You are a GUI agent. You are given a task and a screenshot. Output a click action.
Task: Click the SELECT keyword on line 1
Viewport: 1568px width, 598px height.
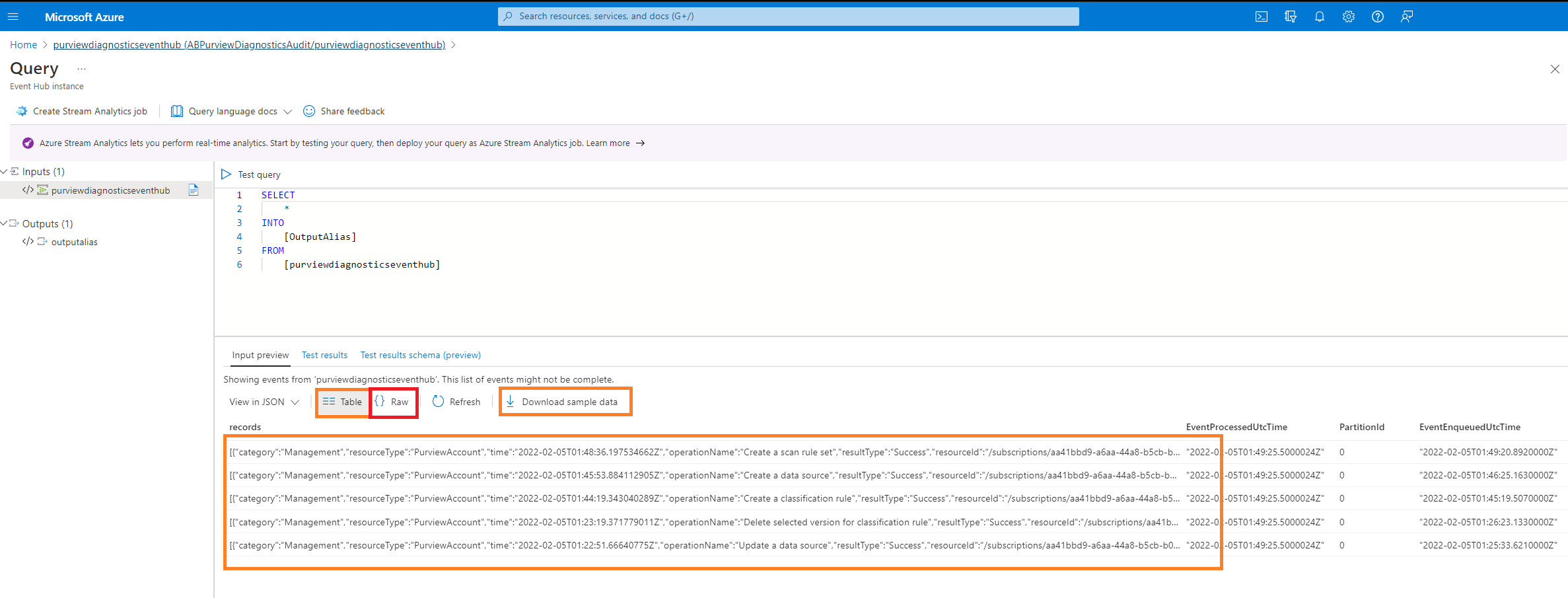[278, 195]
